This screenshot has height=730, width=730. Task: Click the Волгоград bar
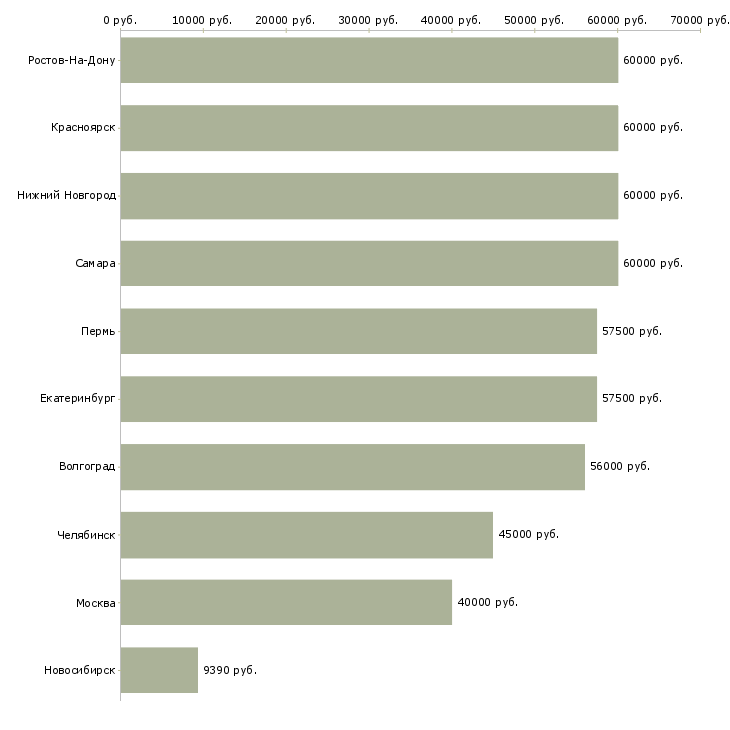352,466
